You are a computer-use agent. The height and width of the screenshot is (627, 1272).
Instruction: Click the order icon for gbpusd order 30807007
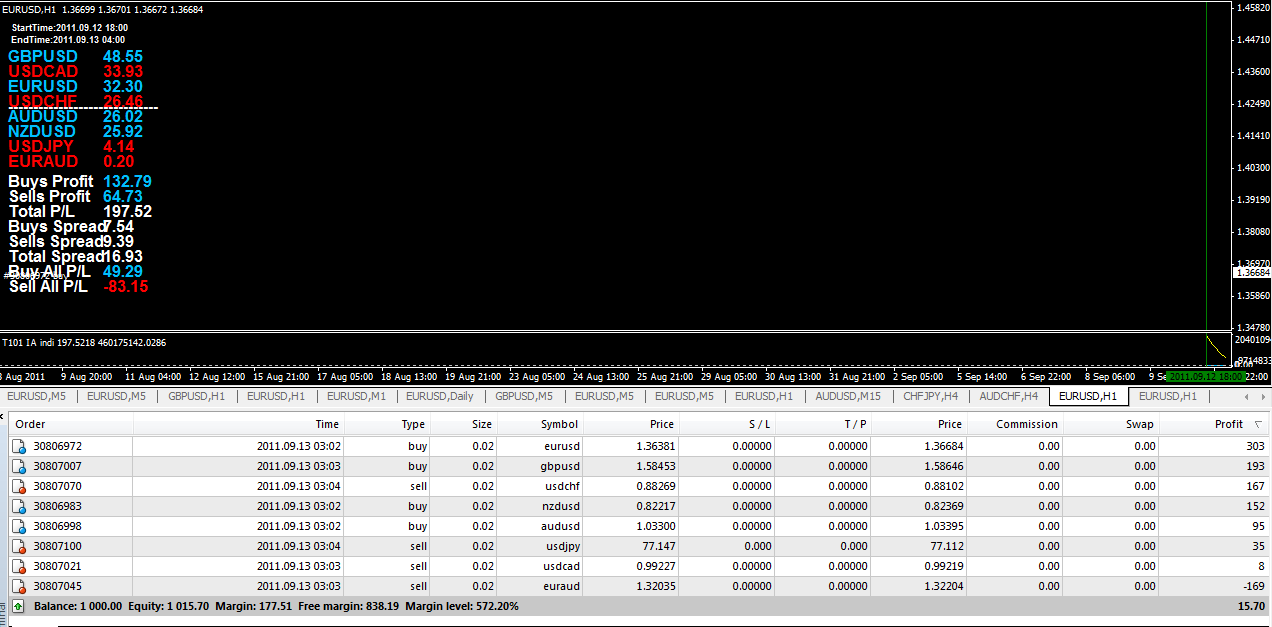click(19, 466)
